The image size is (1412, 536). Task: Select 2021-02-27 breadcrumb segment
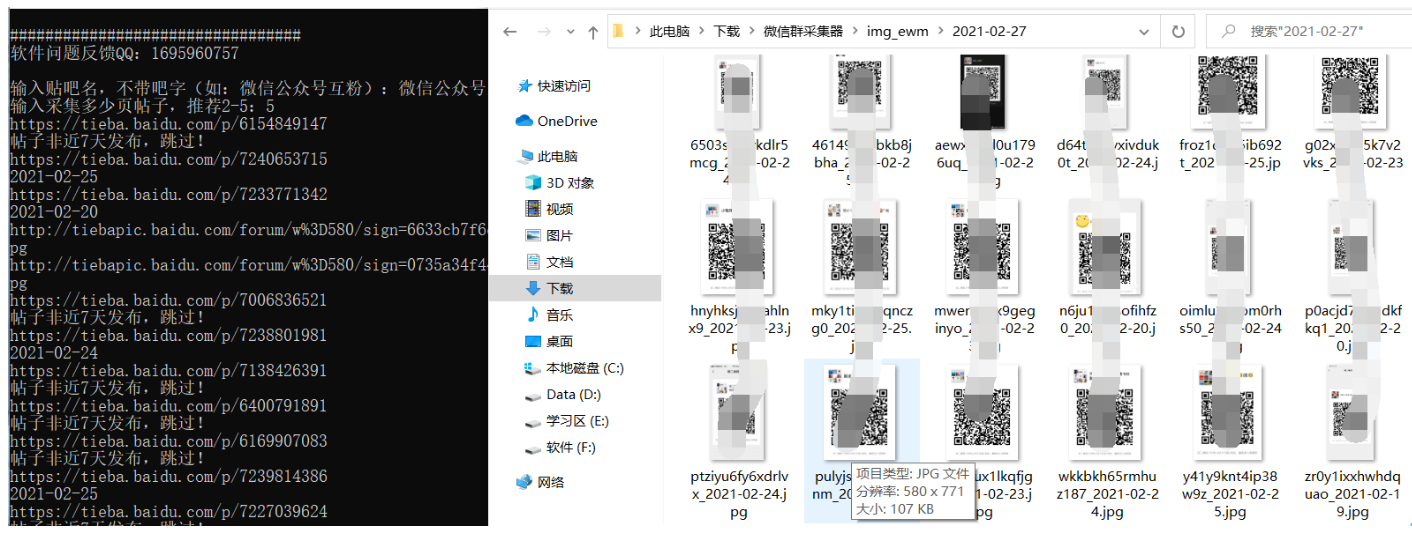click(x=989, y=31)
